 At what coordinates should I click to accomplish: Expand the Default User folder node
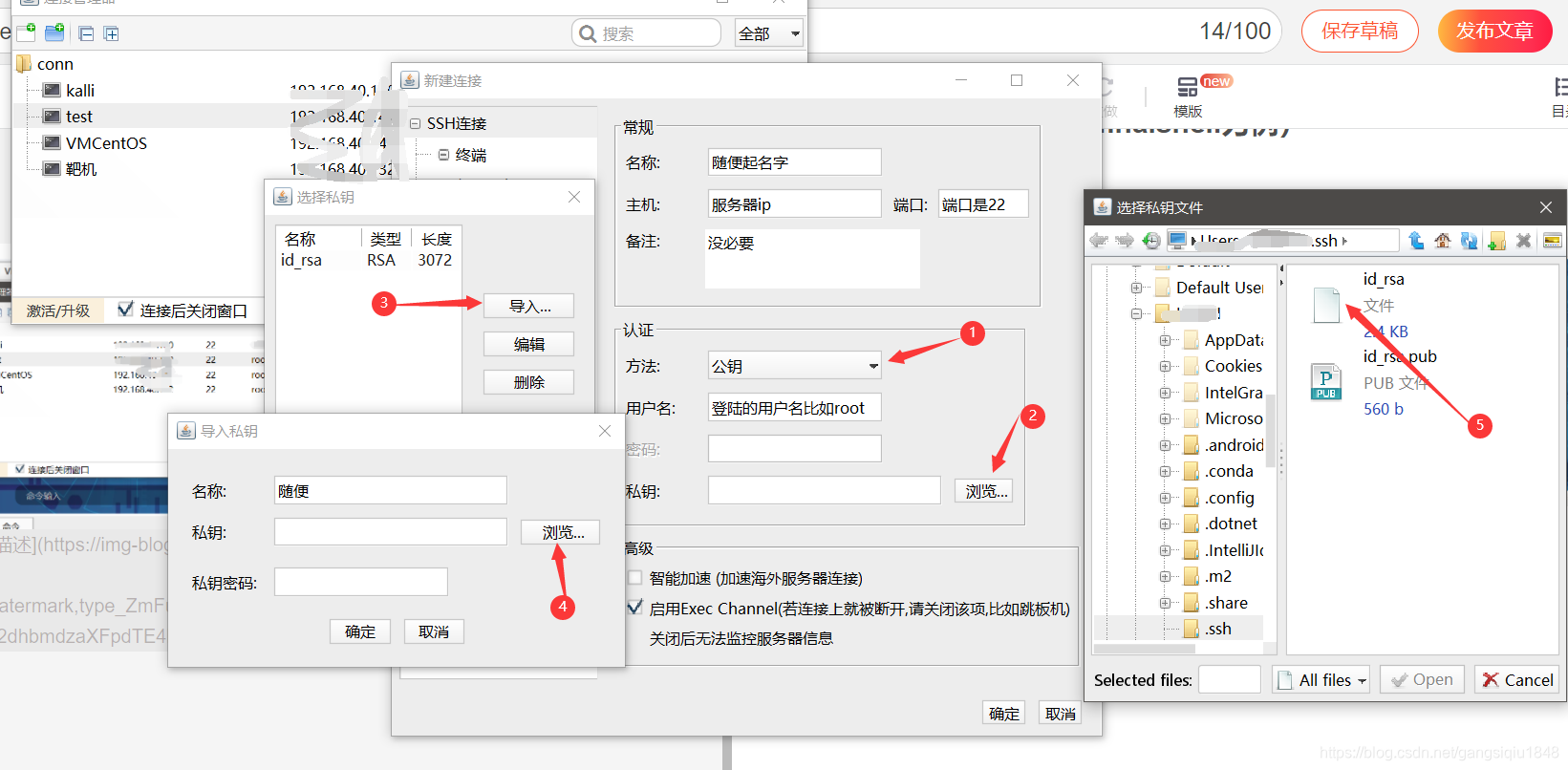click(x=1136, y=288)
